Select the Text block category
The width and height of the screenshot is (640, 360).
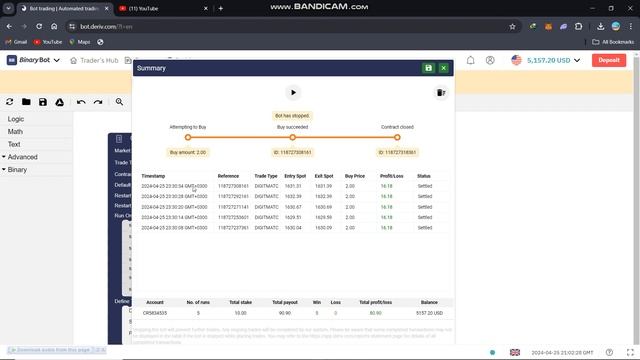(14, 144)
